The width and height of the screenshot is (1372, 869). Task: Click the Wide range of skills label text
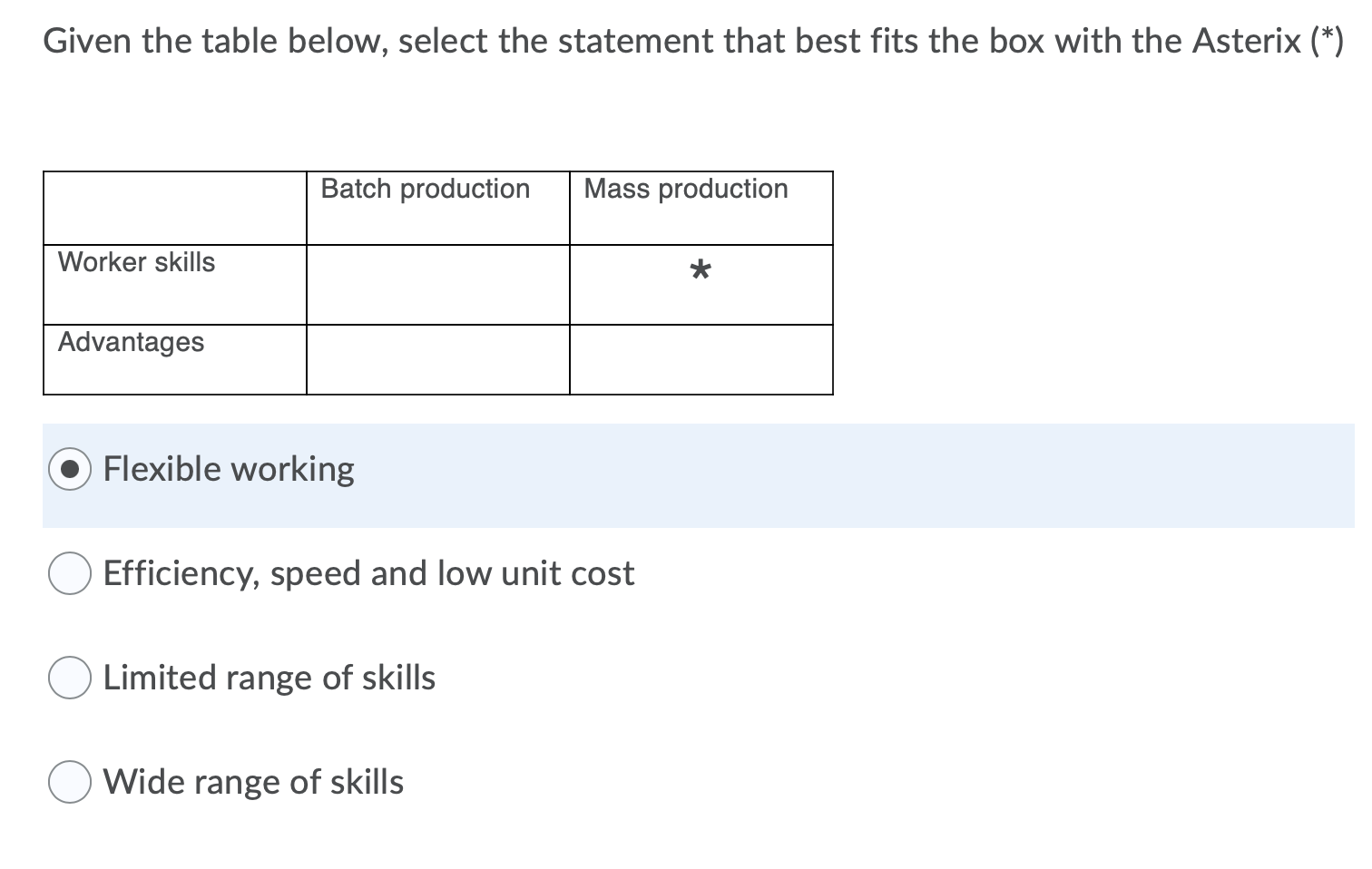[253, 781]
